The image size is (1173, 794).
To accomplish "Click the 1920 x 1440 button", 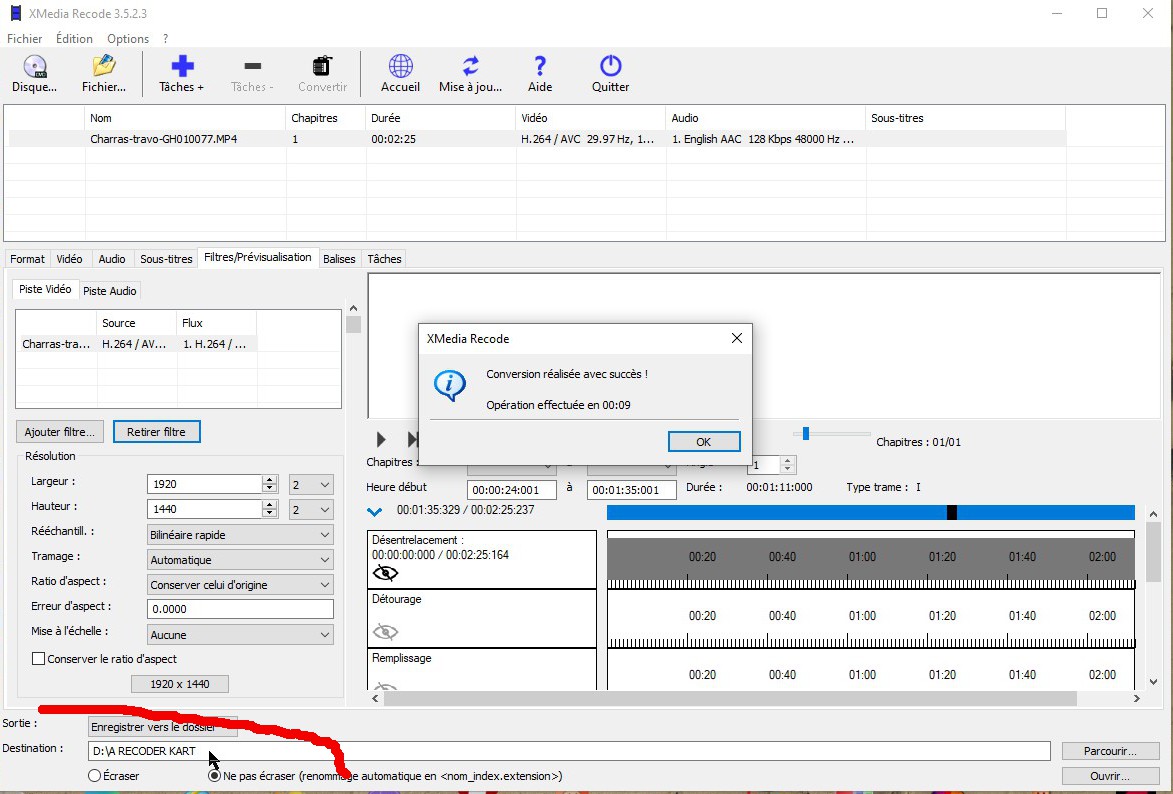I will pyautogui.click(x=180, y=684).
